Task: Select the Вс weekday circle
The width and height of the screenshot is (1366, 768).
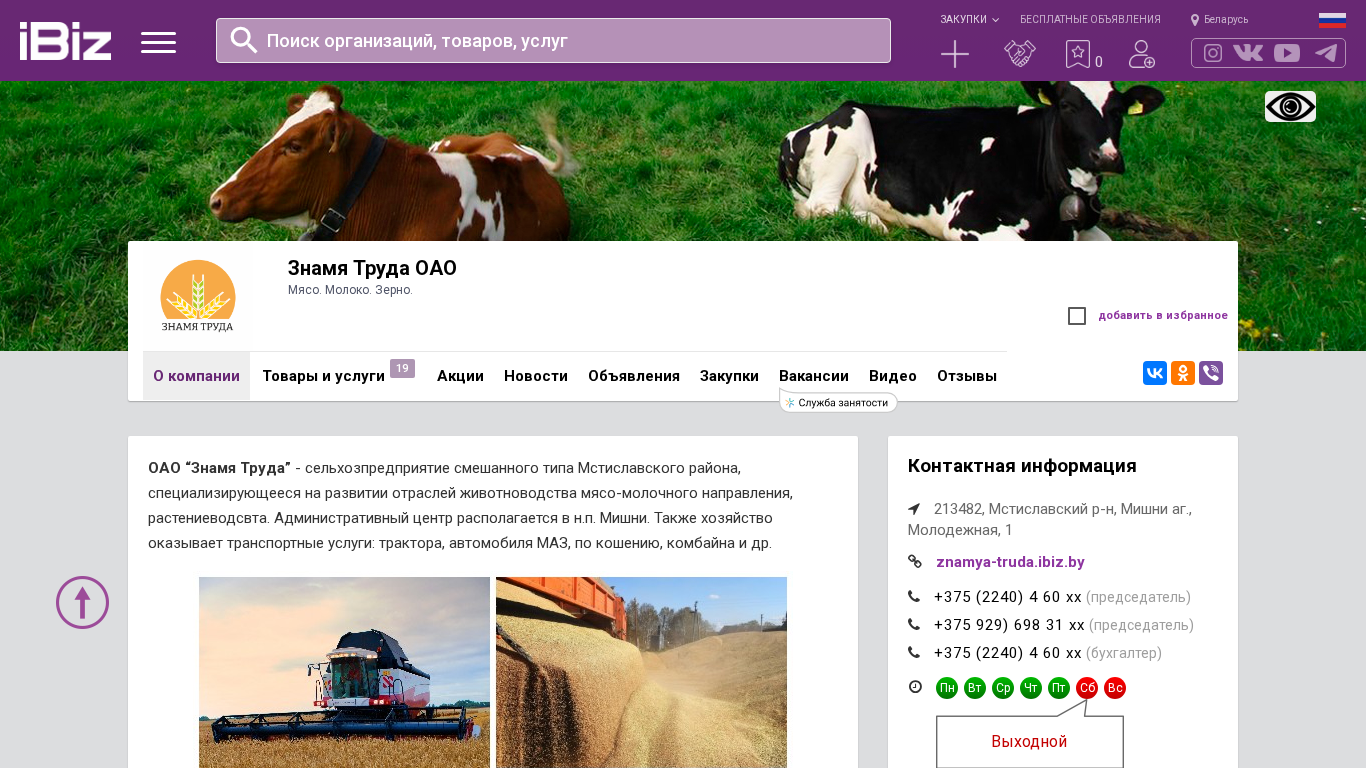Action: point(1115,688)
